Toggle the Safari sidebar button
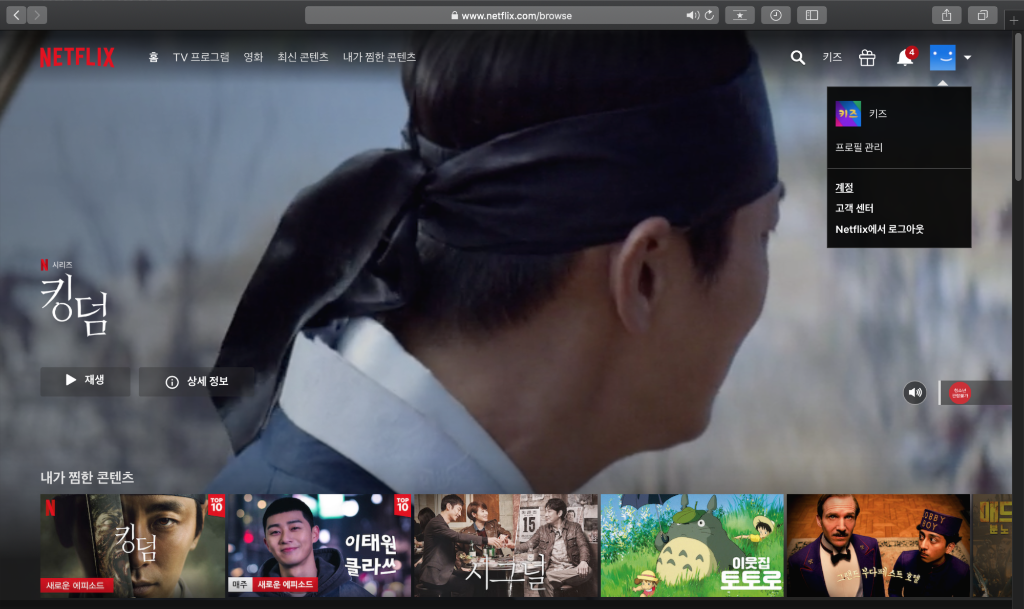This screenshot has height=609, width=1024. (x=812, y=15)
